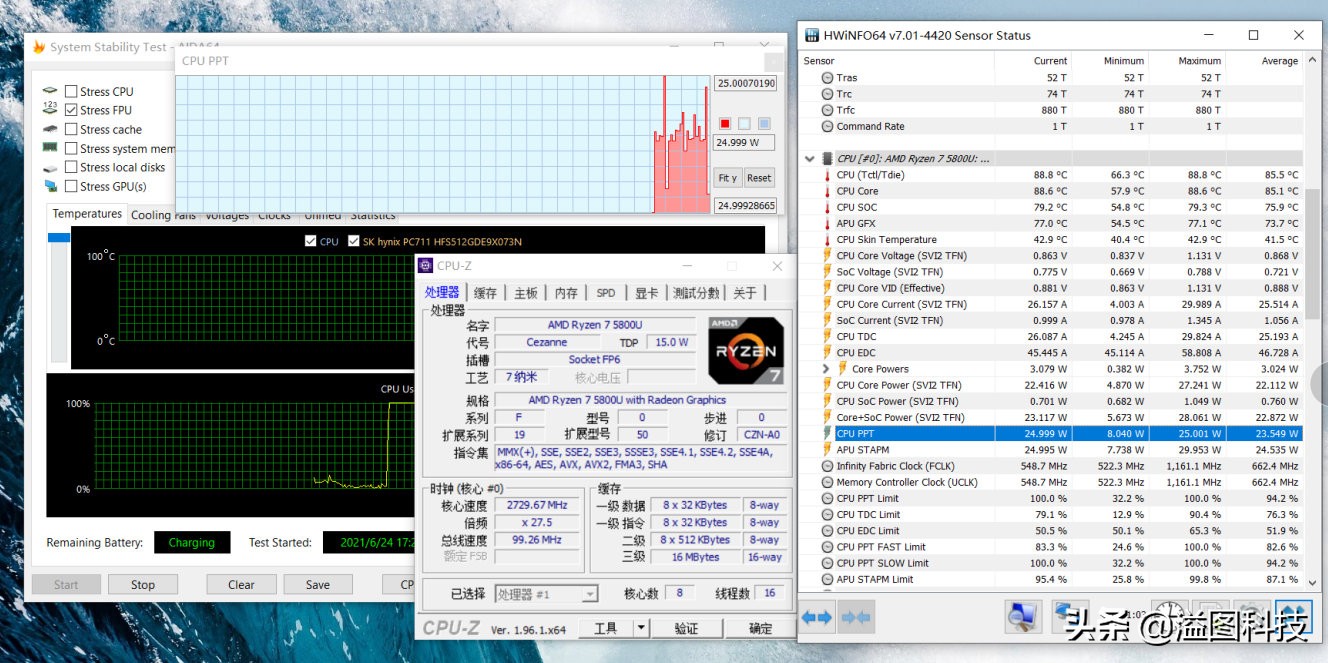Expand the Core Powers sensor row
This screenshot has width=1328, height=663.
(x=826, y=369)
